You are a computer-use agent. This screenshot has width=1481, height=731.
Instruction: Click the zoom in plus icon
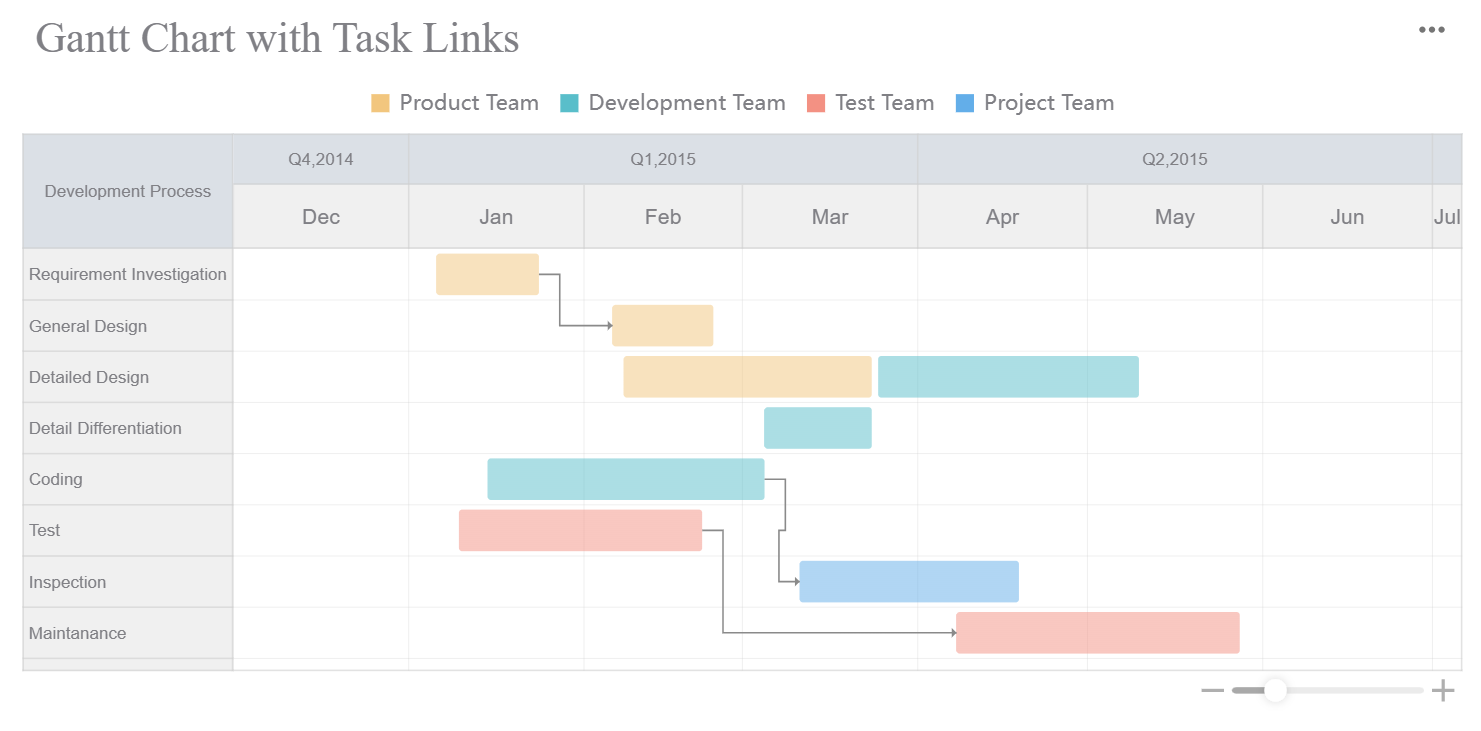(x=1442, y=690)
